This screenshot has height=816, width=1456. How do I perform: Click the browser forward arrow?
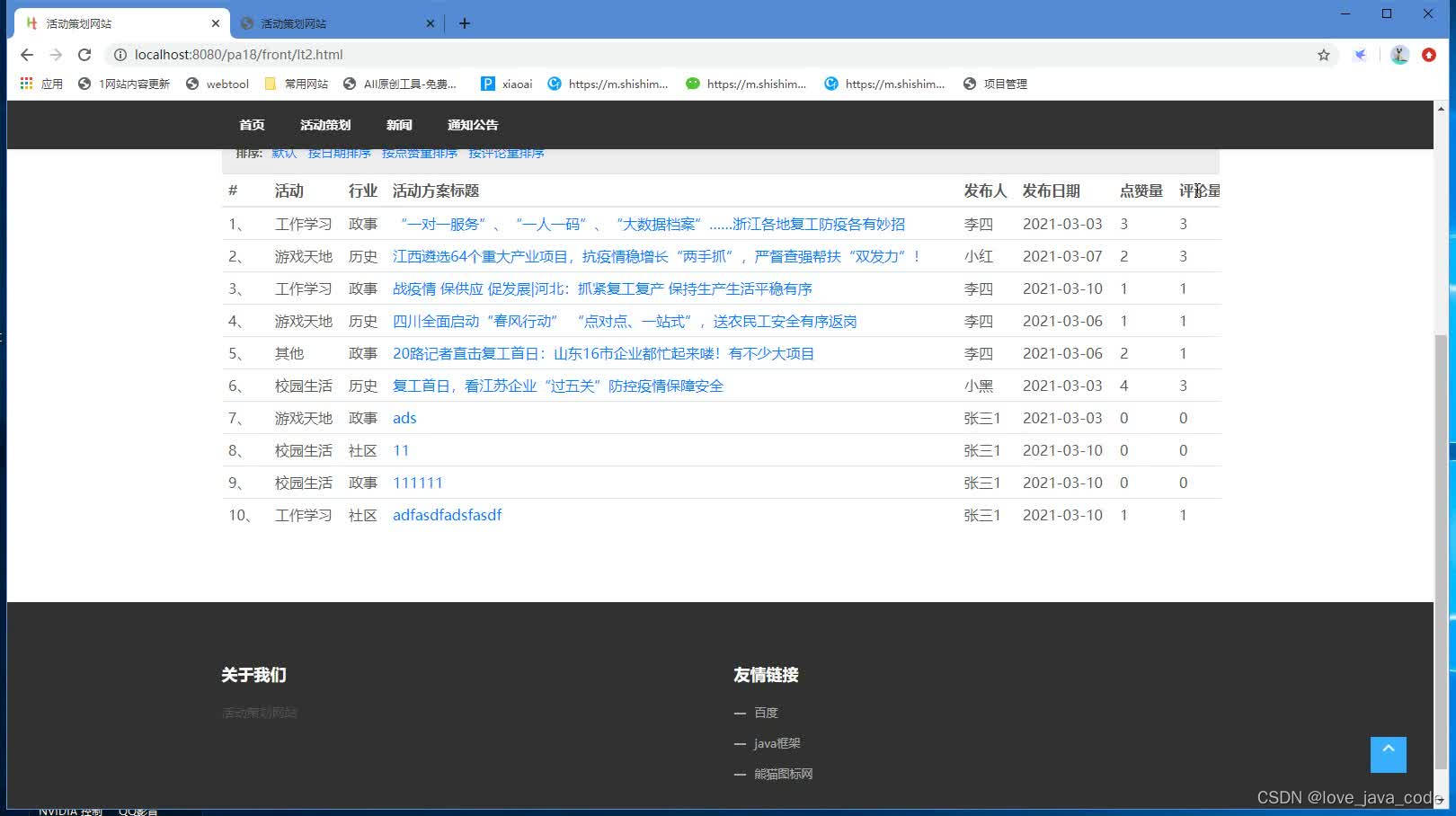[x=56, y=55]
